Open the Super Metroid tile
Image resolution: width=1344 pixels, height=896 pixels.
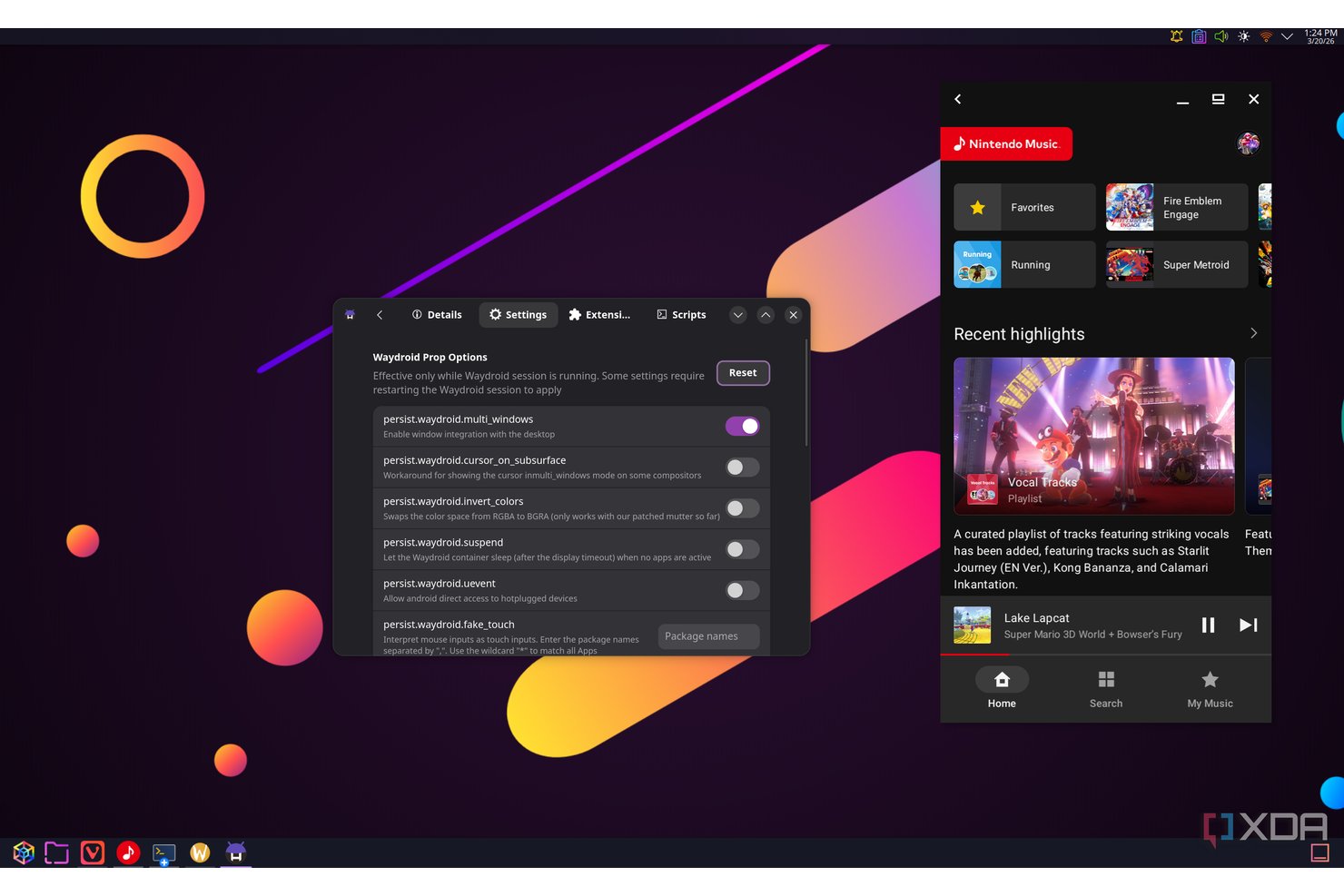pyautogui.click(x=1177, y=264)
